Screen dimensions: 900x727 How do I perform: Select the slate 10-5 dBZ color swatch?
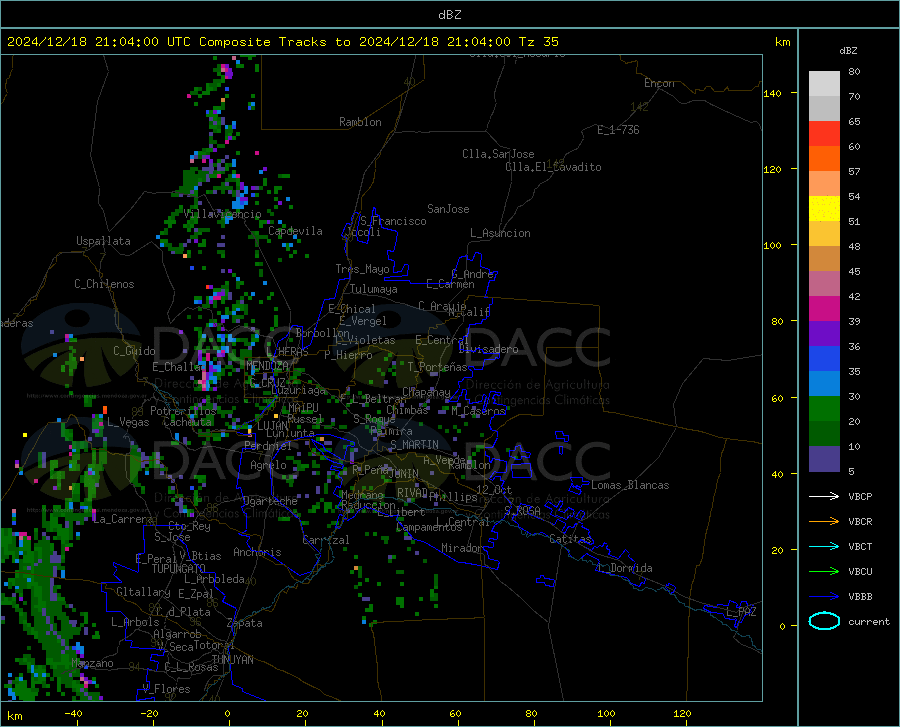click(x=824, y=459)
